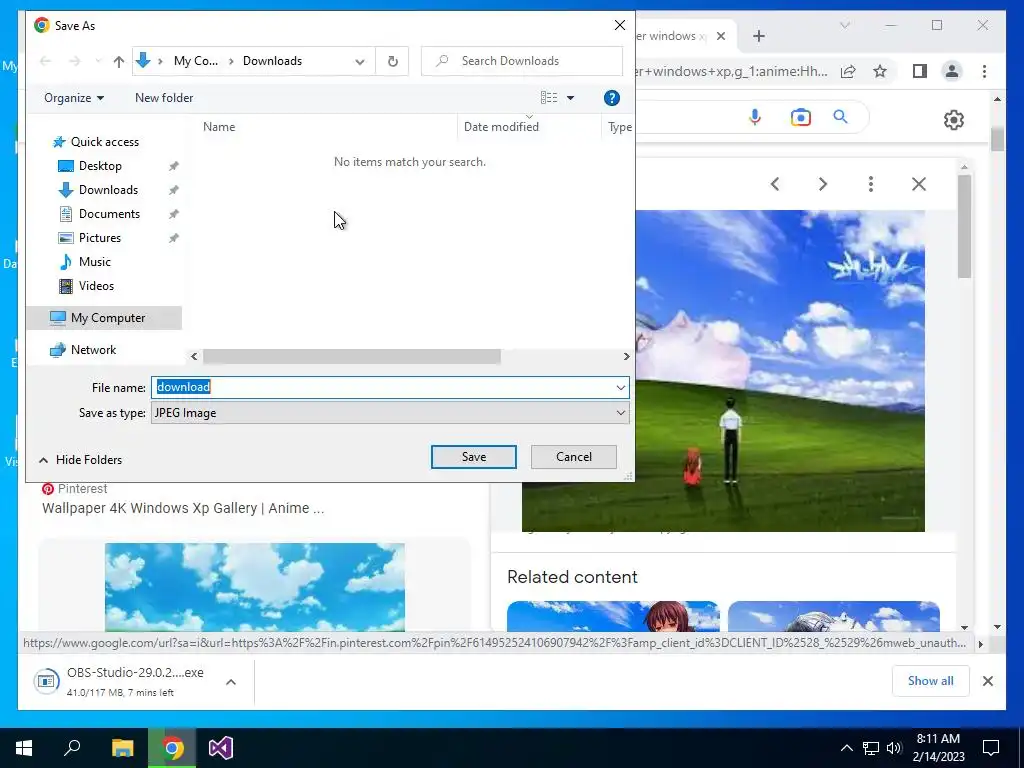Click the Back navigation arrow in dialog

45,61
